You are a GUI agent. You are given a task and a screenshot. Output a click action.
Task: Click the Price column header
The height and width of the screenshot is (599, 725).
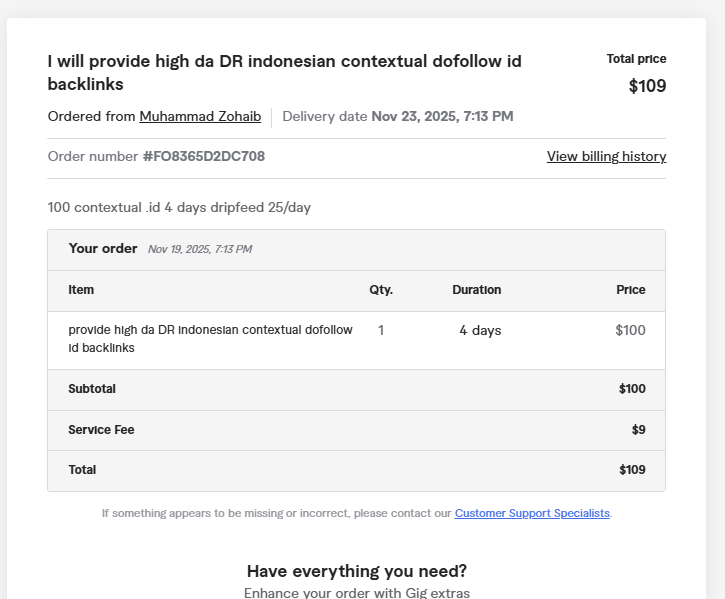[x=630, y=290]
